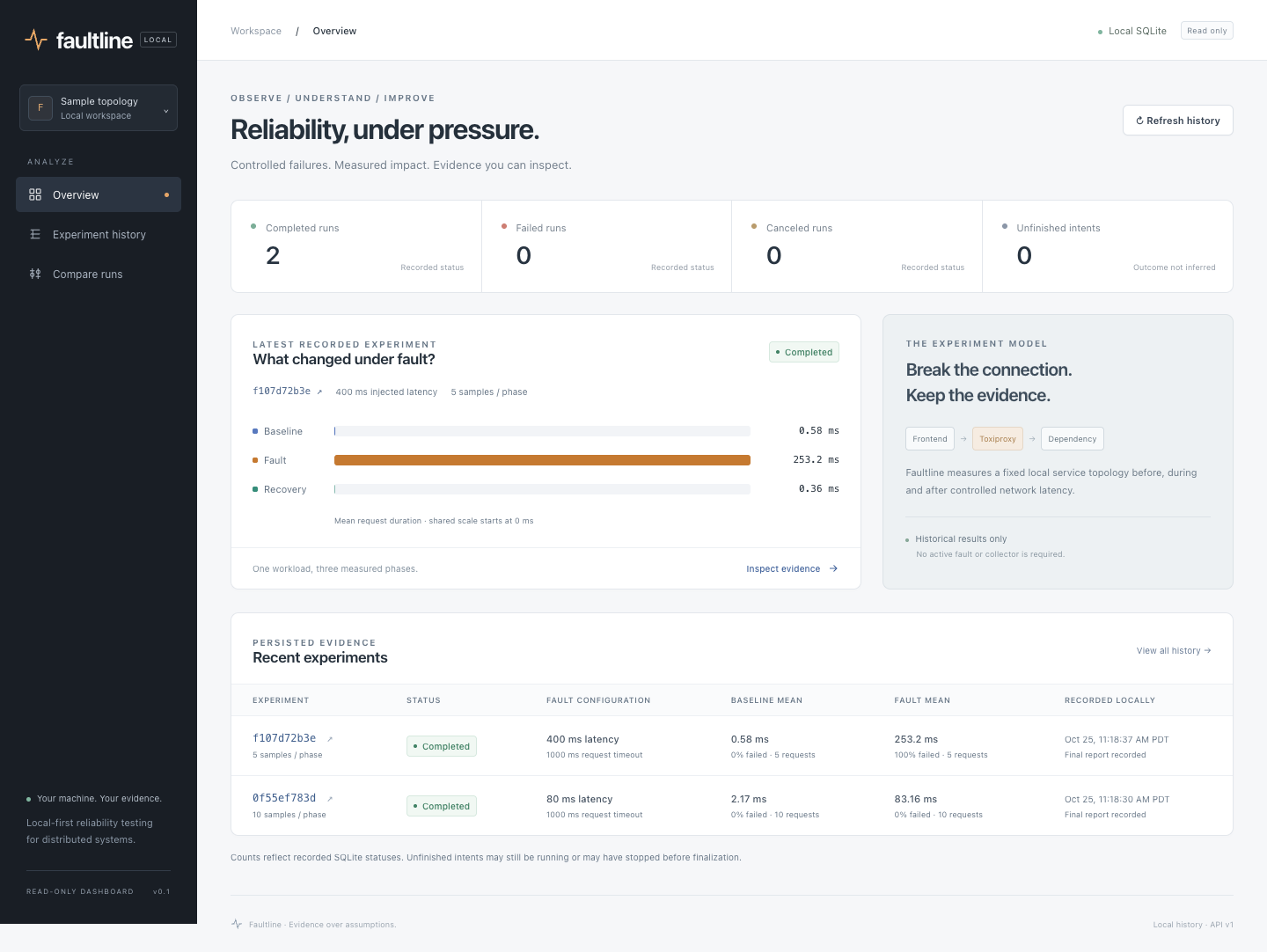Click the Toxiproxy node chip
Screen dimensions: 1267x952
click(x=998, y=438)
